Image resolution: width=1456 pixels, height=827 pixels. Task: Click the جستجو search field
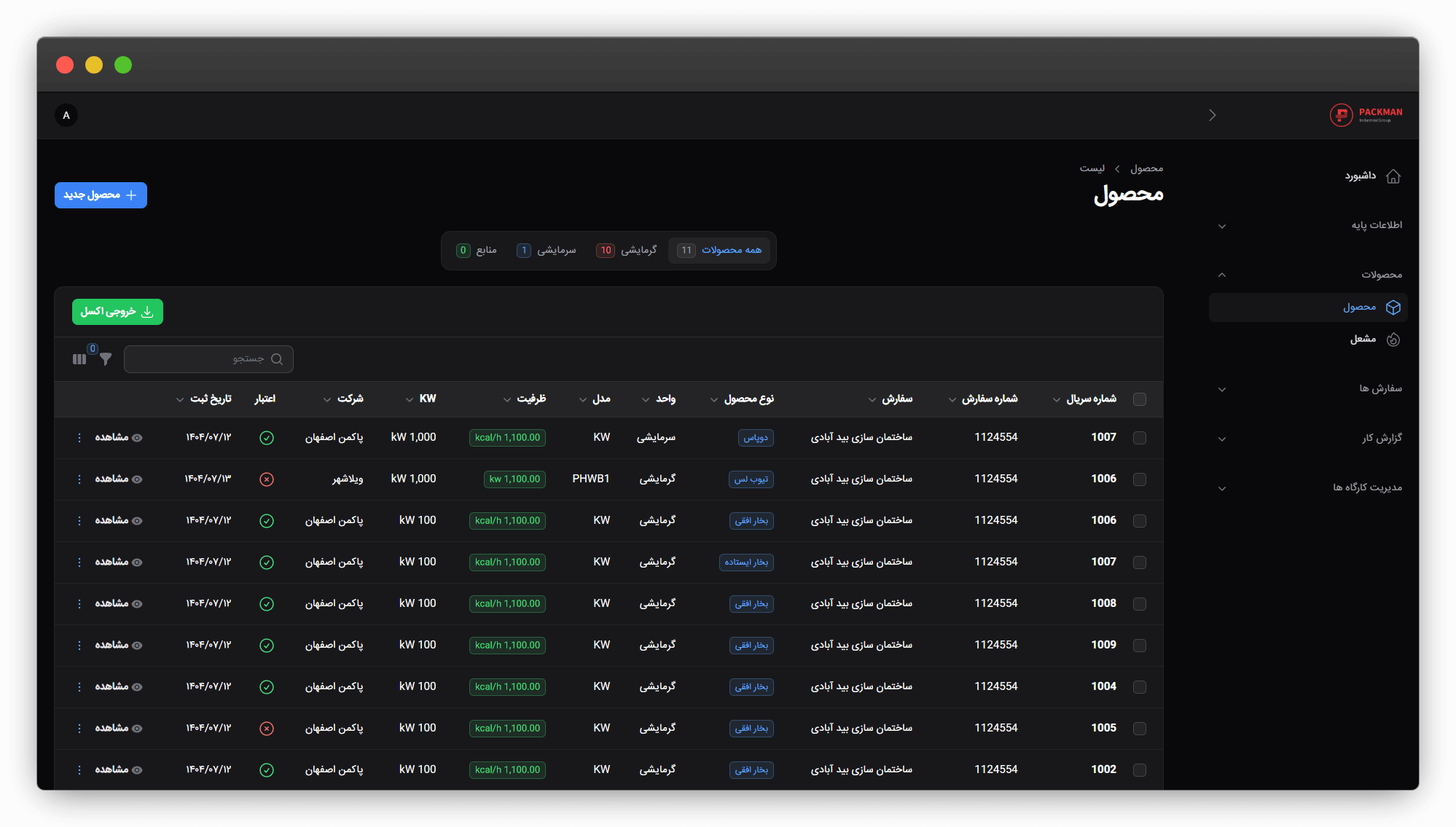(208, 359)
